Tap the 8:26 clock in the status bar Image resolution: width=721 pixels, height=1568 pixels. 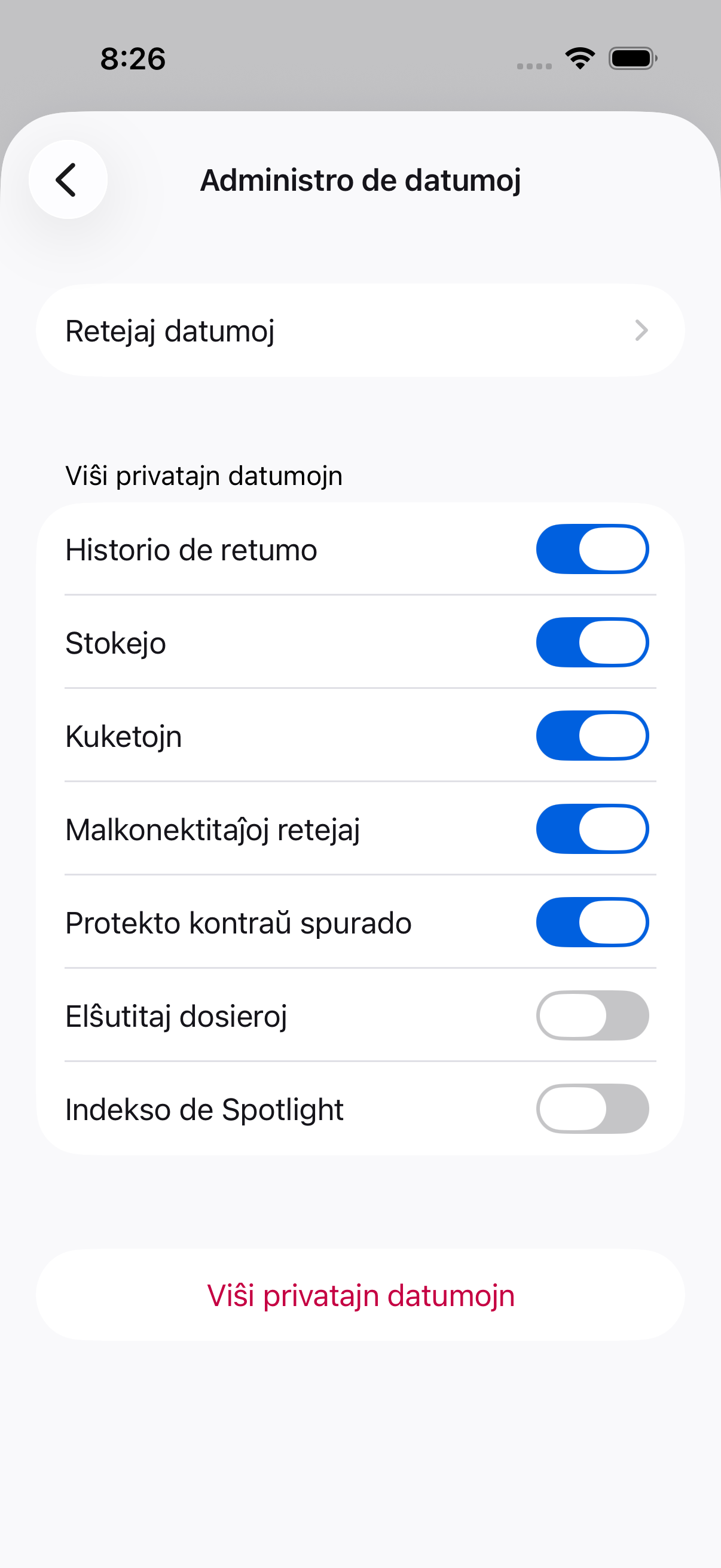point(133,59)
